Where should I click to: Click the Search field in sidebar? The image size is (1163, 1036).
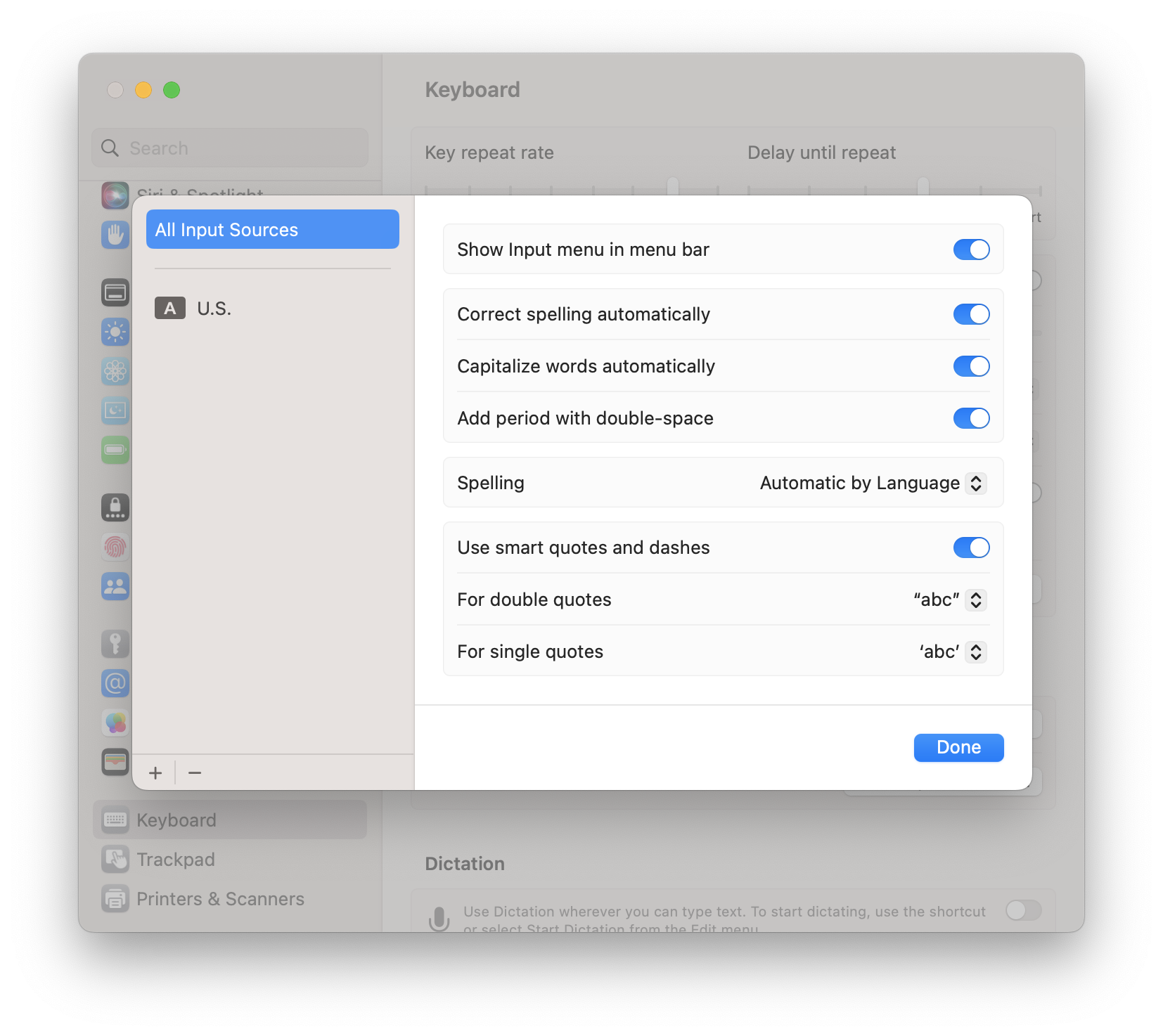point(239,148)
